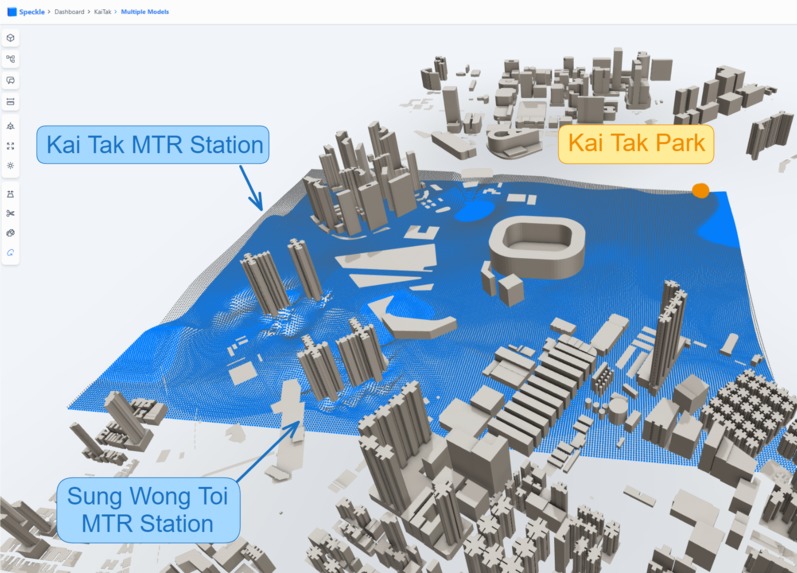Select the oval stadium building in the viewport
797x573 pixels.
coord(537,248)
